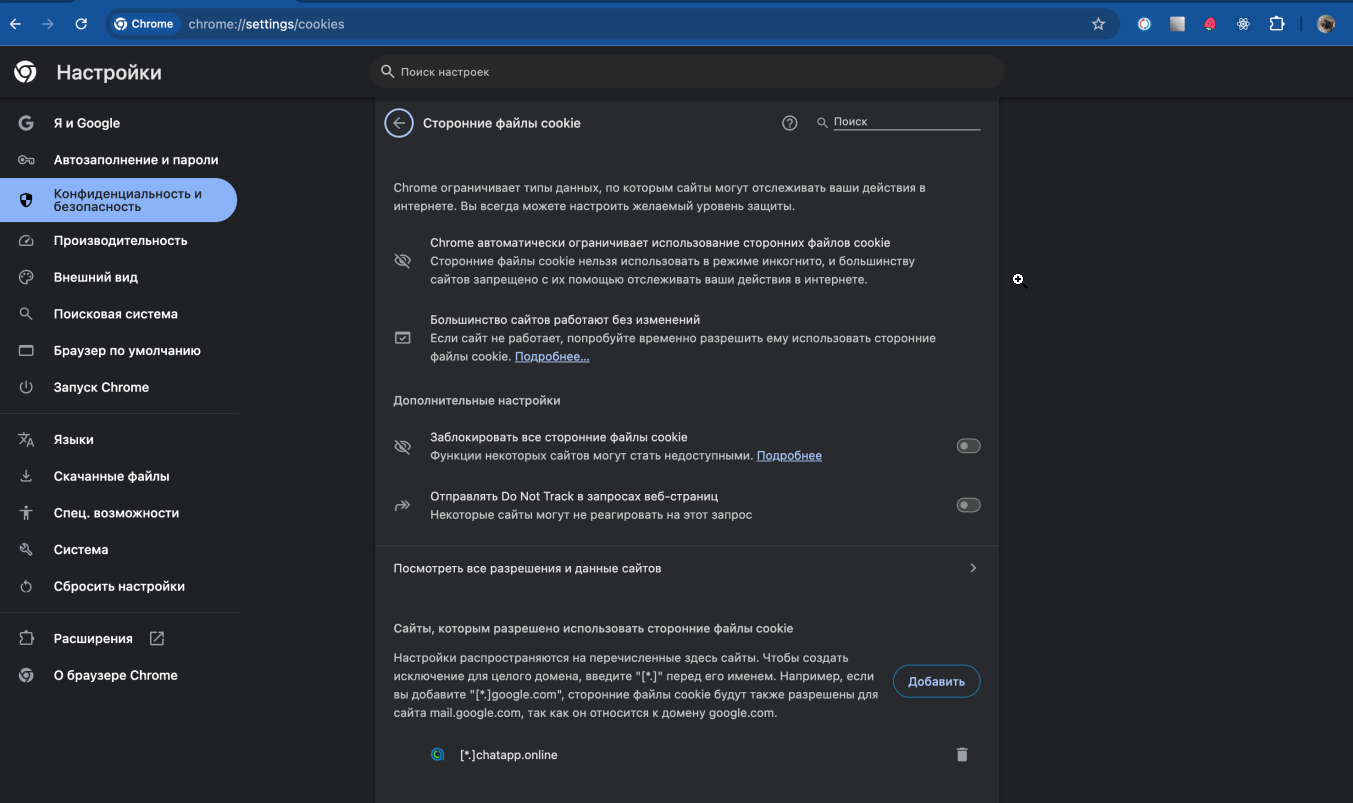This screenshot has height=803, width=1353.
Task: Bookmark this page with the star icon
Action: coord(1098,24)
